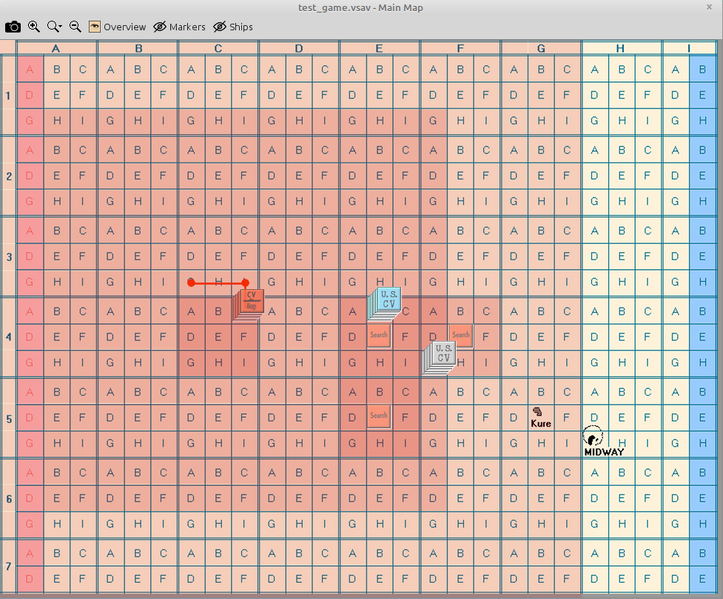Click the Search marker in zone F4
The height and width of the screenshot is (599, 723).
[461, 335]
